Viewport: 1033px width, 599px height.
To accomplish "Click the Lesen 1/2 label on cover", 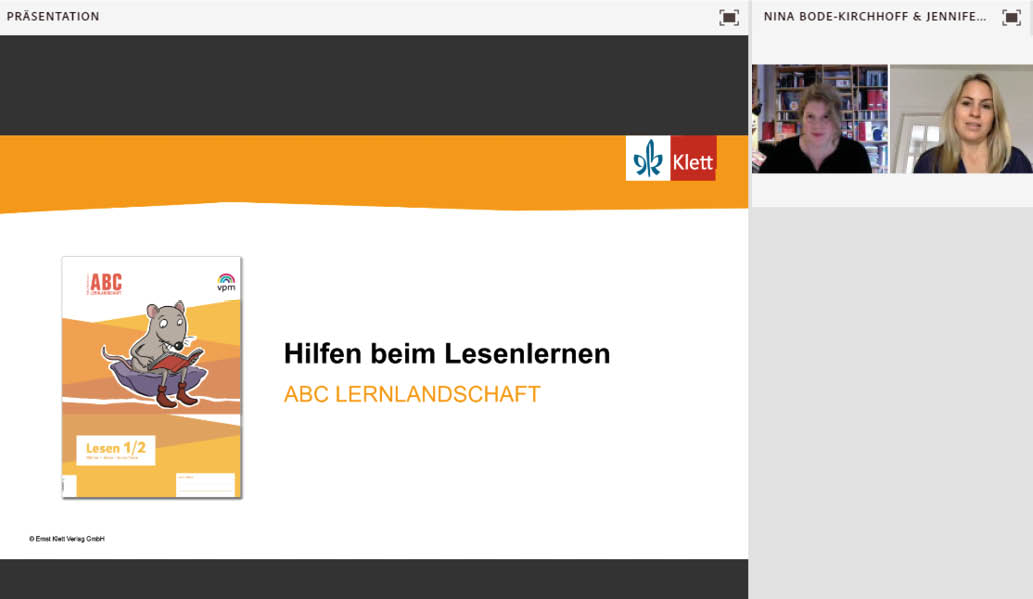I will 116,450.
